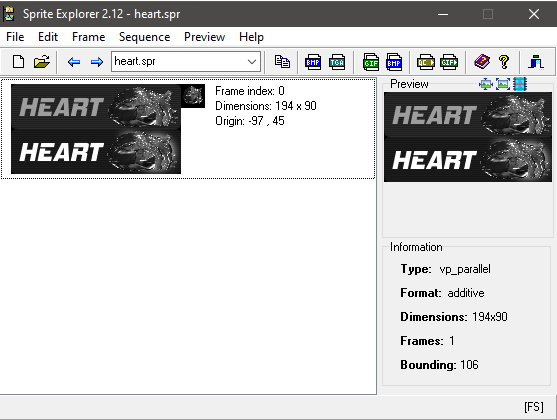Viewport: 557px width, 420px height.
Task: Open the purple help book icon
Action: (x=482, y=62)
